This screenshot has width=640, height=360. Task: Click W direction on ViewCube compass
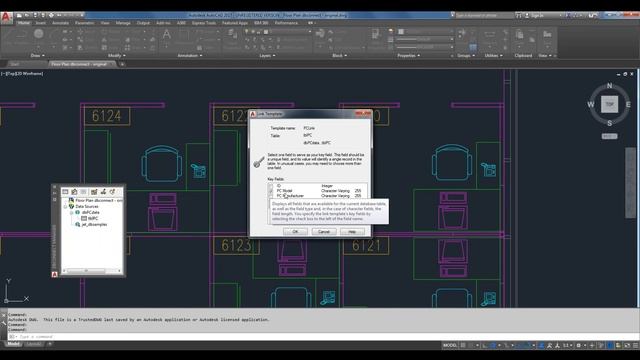[591, 104]
